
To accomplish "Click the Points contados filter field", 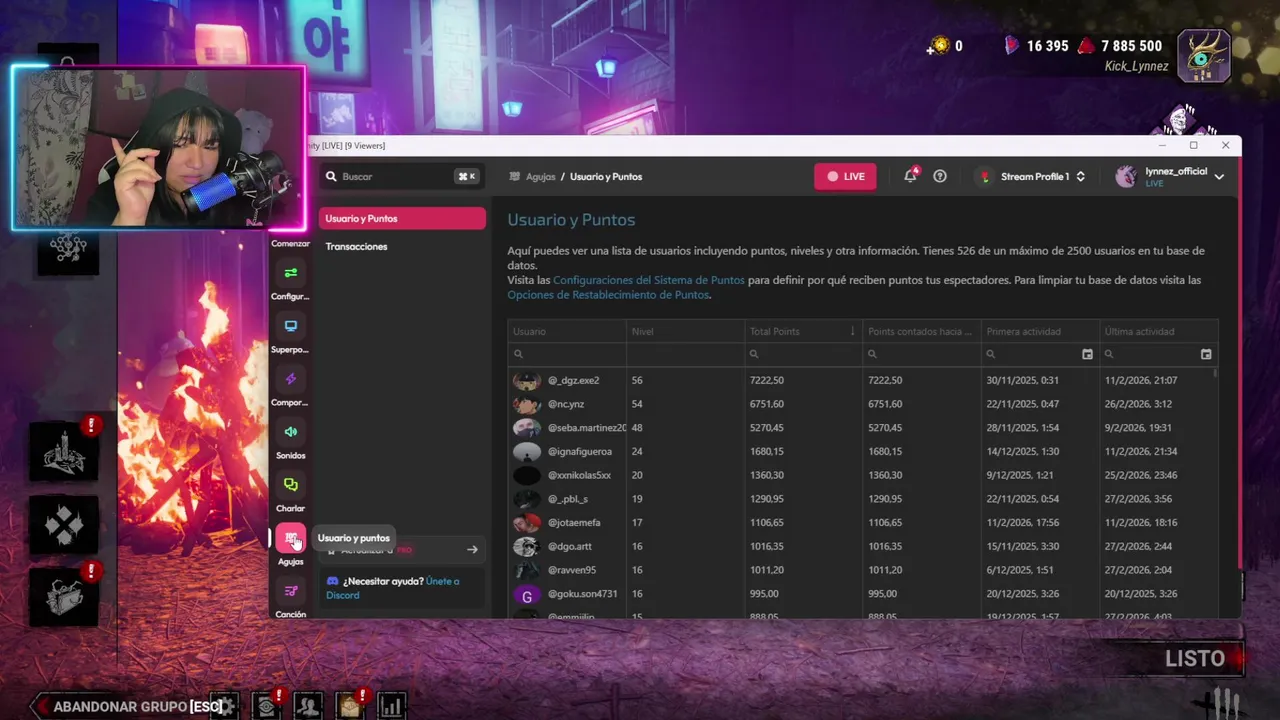I will pyautogui.click(x=921, y=354).
